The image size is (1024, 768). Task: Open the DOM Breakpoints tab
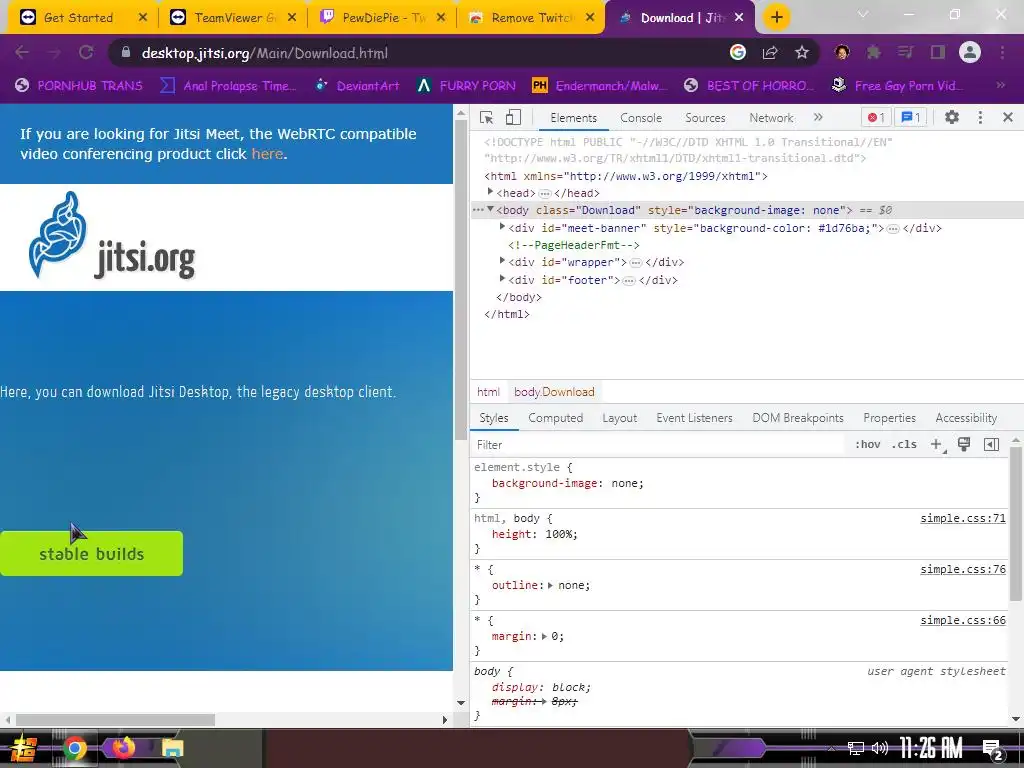tap(798, 418)
